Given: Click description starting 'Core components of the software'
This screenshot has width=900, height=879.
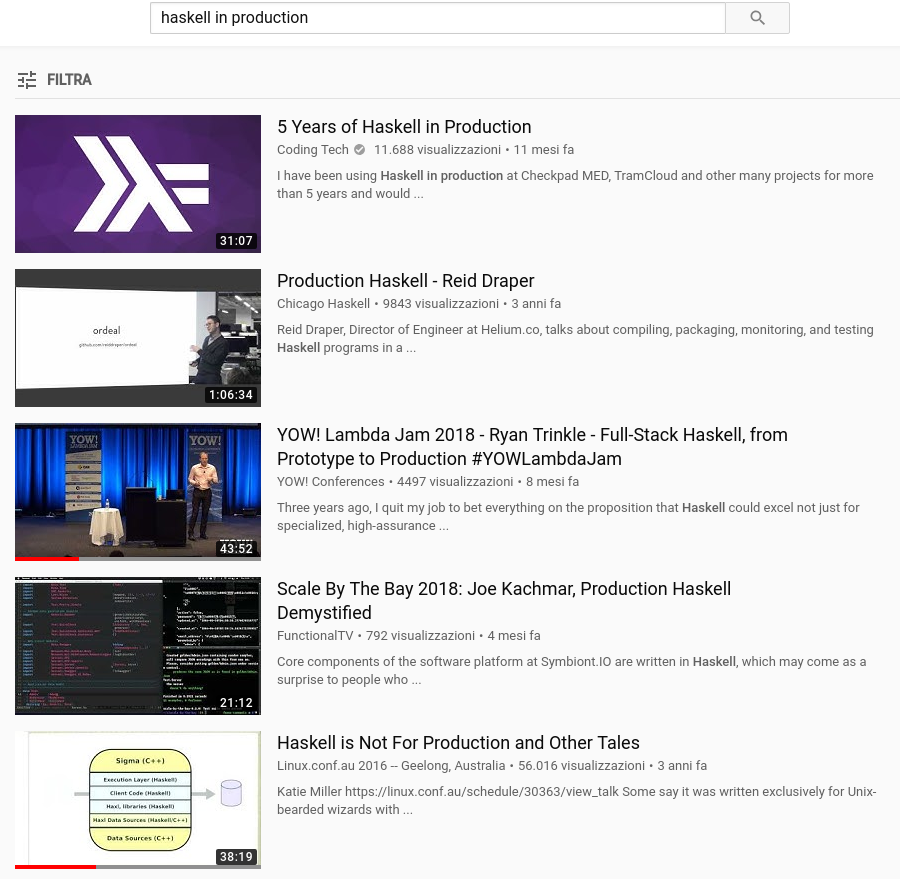Looking at the screenshot, I should click(x=572, y=671).
